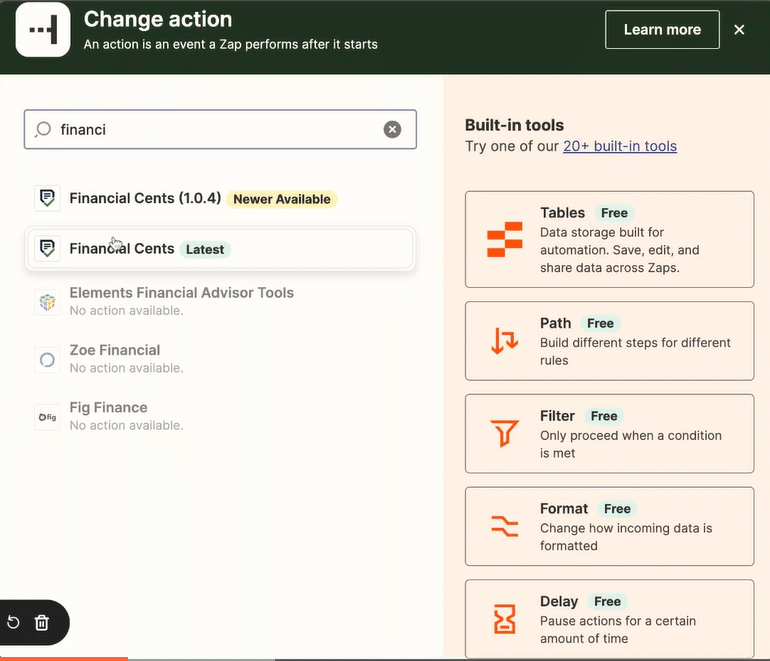Click the Tables tool icon
This screenshot has width=770, height=661.
[504, 239]
